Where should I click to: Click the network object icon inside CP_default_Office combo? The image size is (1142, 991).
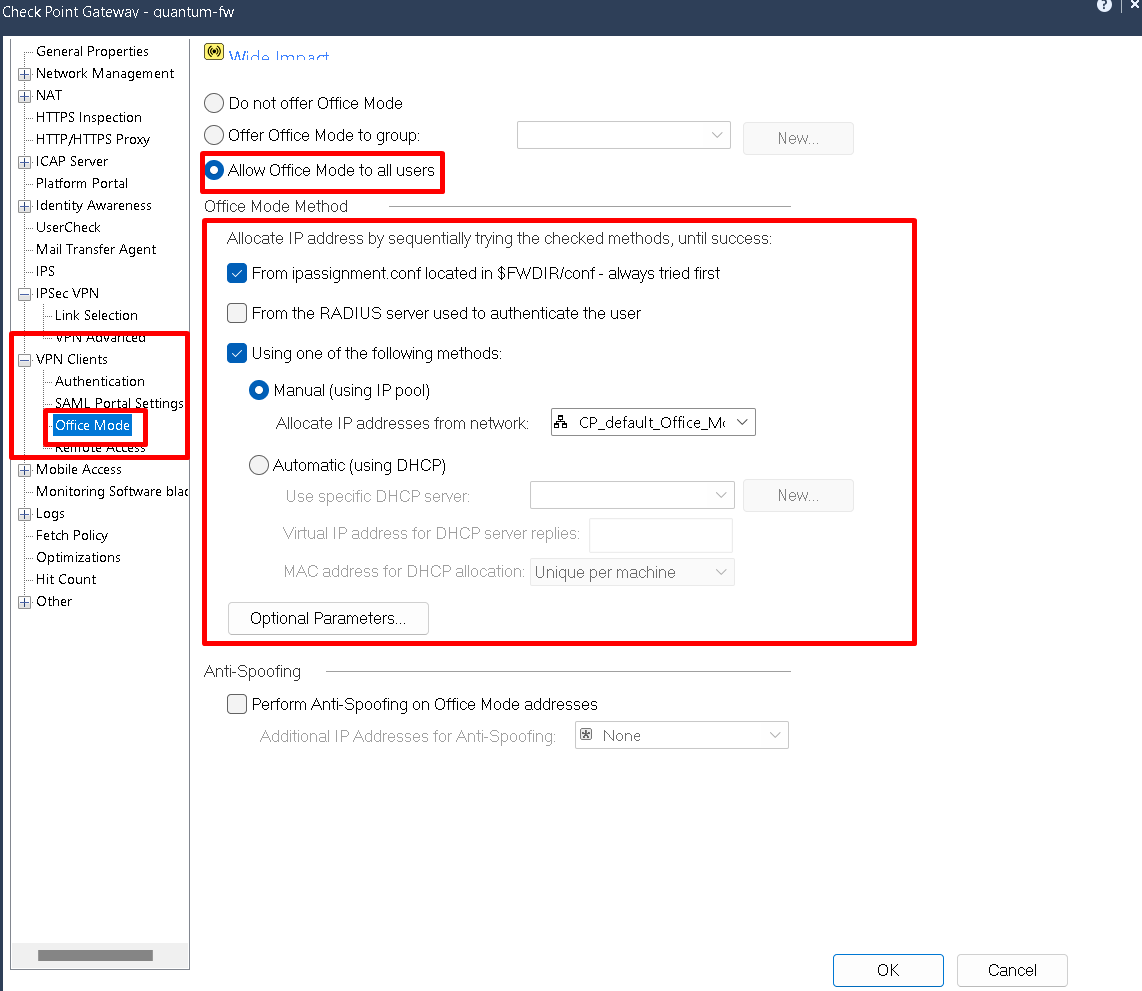tap(562, 422)
